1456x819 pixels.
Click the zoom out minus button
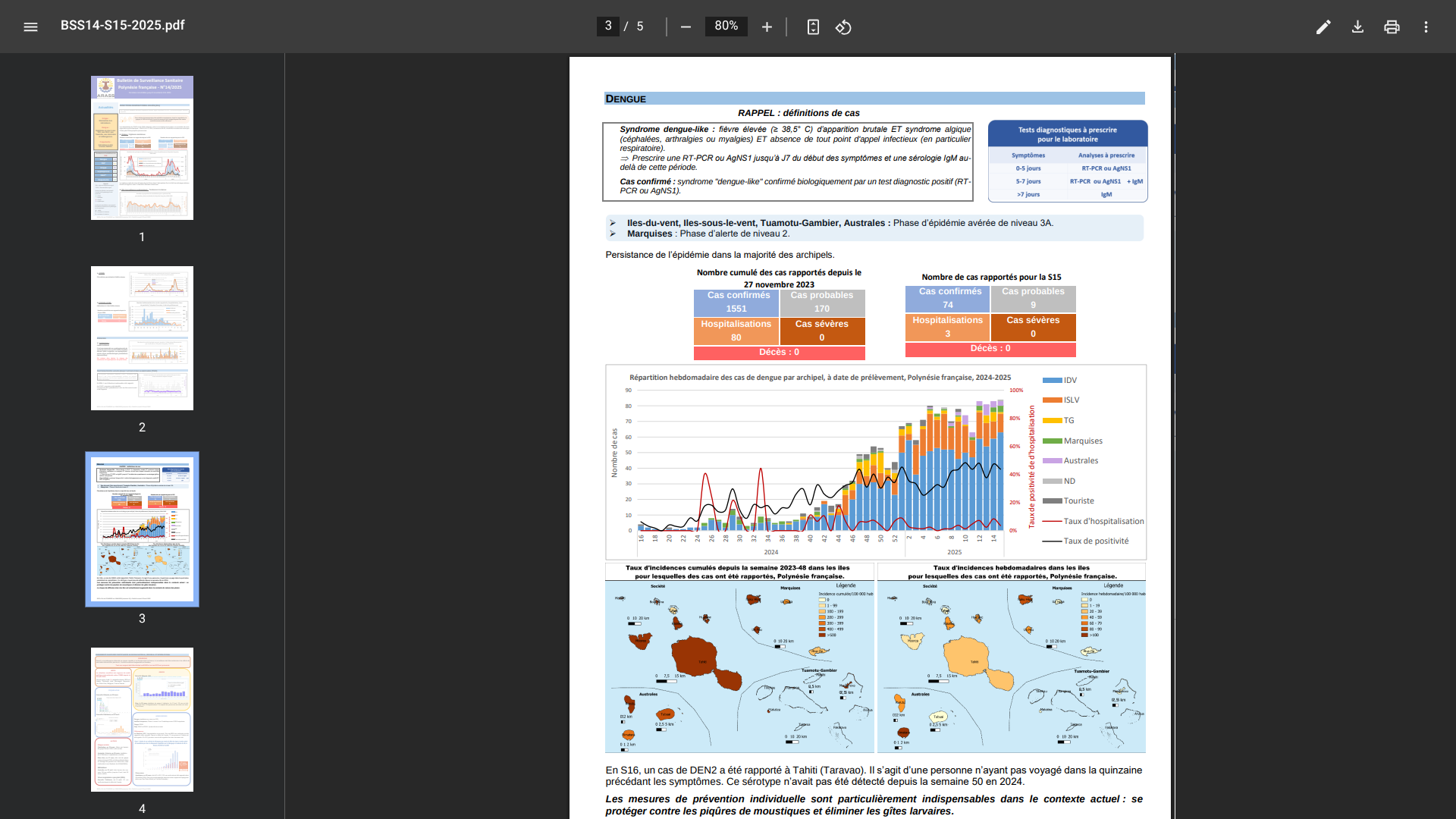pyautogui.click(x=686, y=27)
